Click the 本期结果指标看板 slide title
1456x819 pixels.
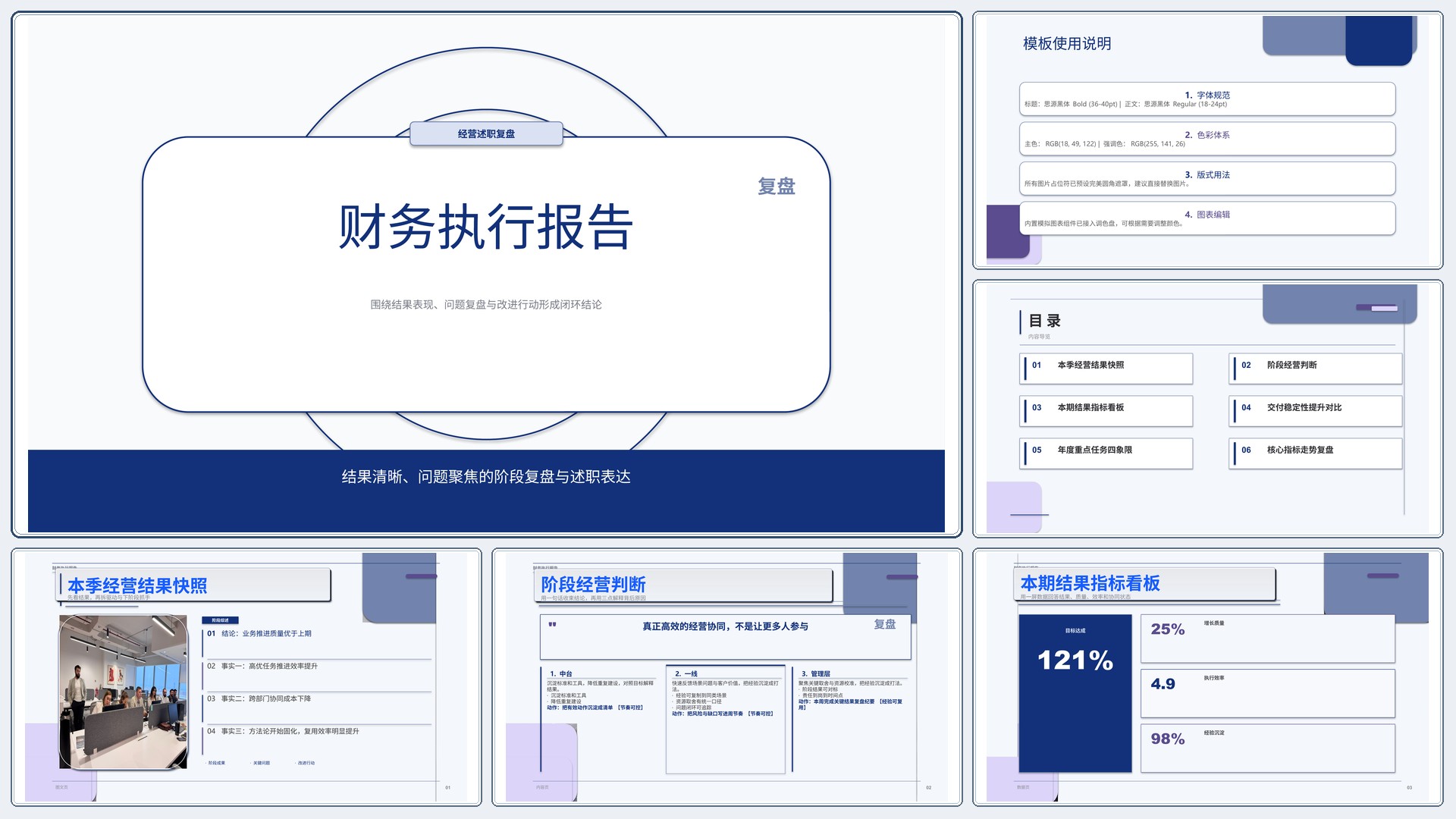click(x=1090, y=583)
